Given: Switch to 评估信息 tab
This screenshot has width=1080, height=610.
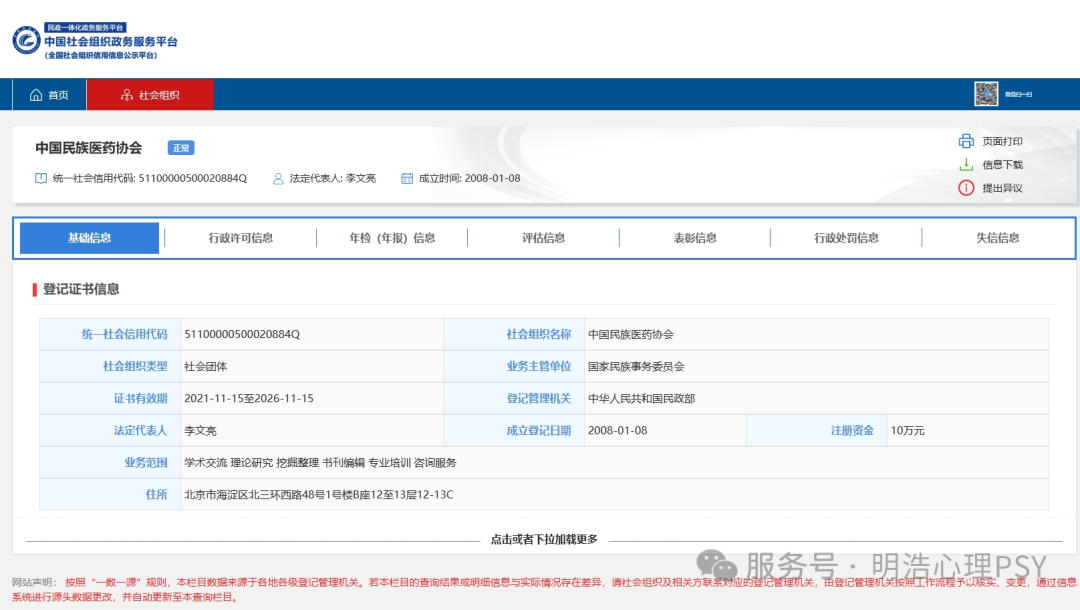Looking at the screenshot, I should click(543, 238).
